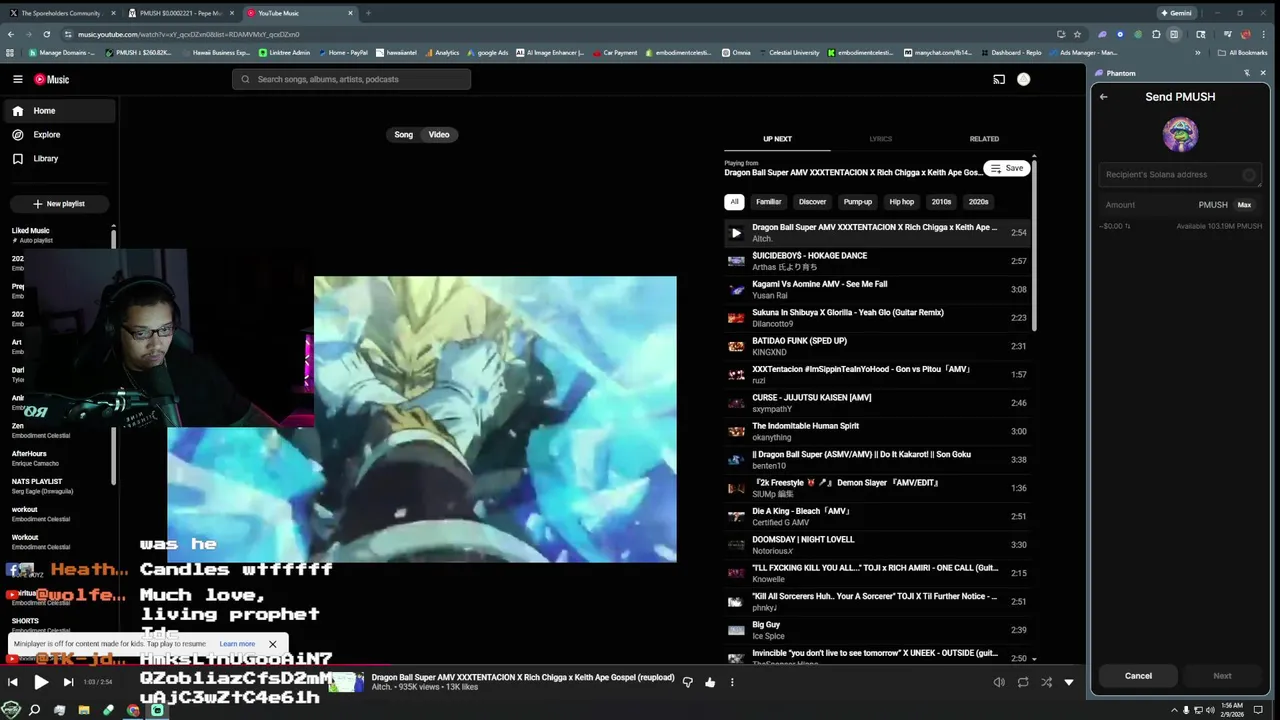This screenshot has height=720, width=1280.
Task: Play the $UICIDEBOY$ - HOKAGE DANCE track
Action: [877, 261]
